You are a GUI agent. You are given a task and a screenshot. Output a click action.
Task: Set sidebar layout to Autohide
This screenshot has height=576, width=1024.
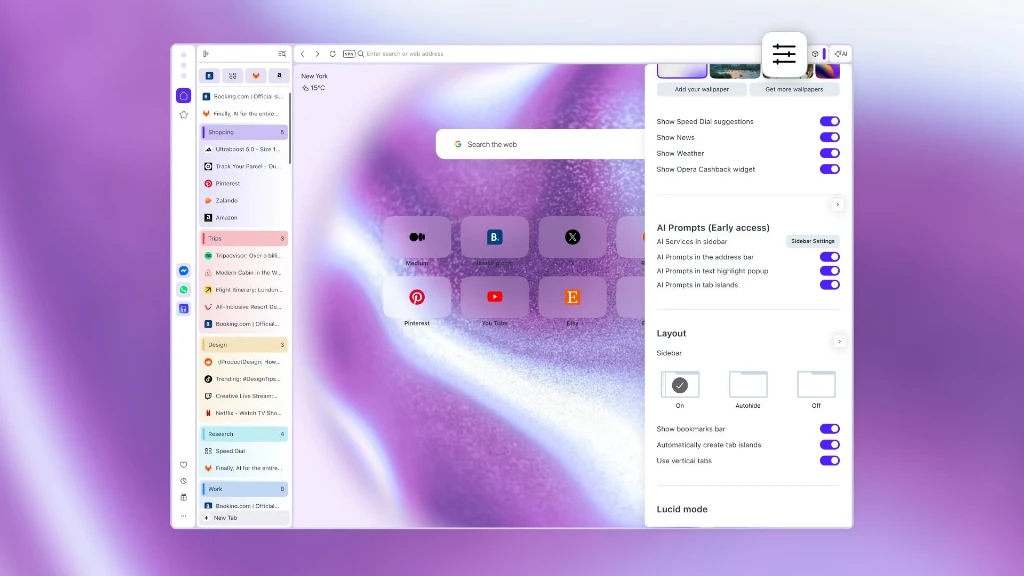pyautogui.click(x=748, y=385)
